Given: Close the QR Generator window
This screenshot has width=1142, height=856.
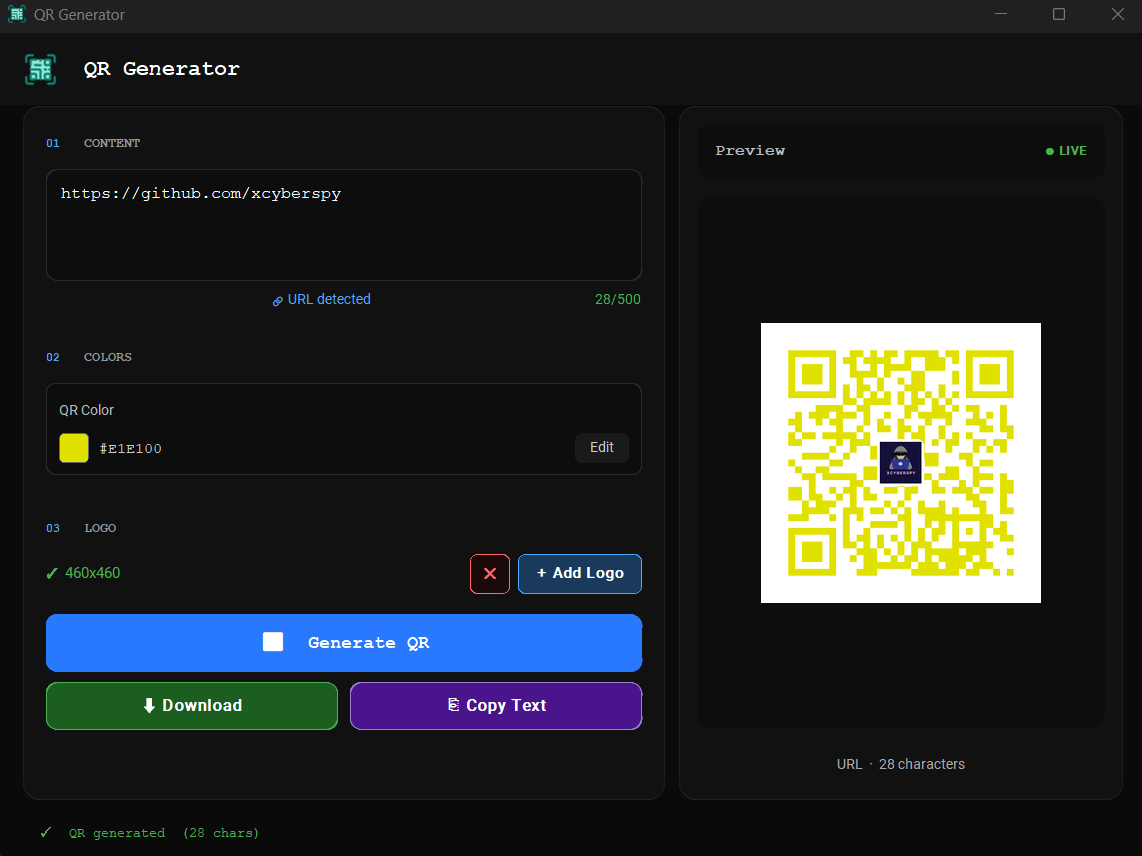Looking at the screenshot, I should click(x=1118, y=14).
